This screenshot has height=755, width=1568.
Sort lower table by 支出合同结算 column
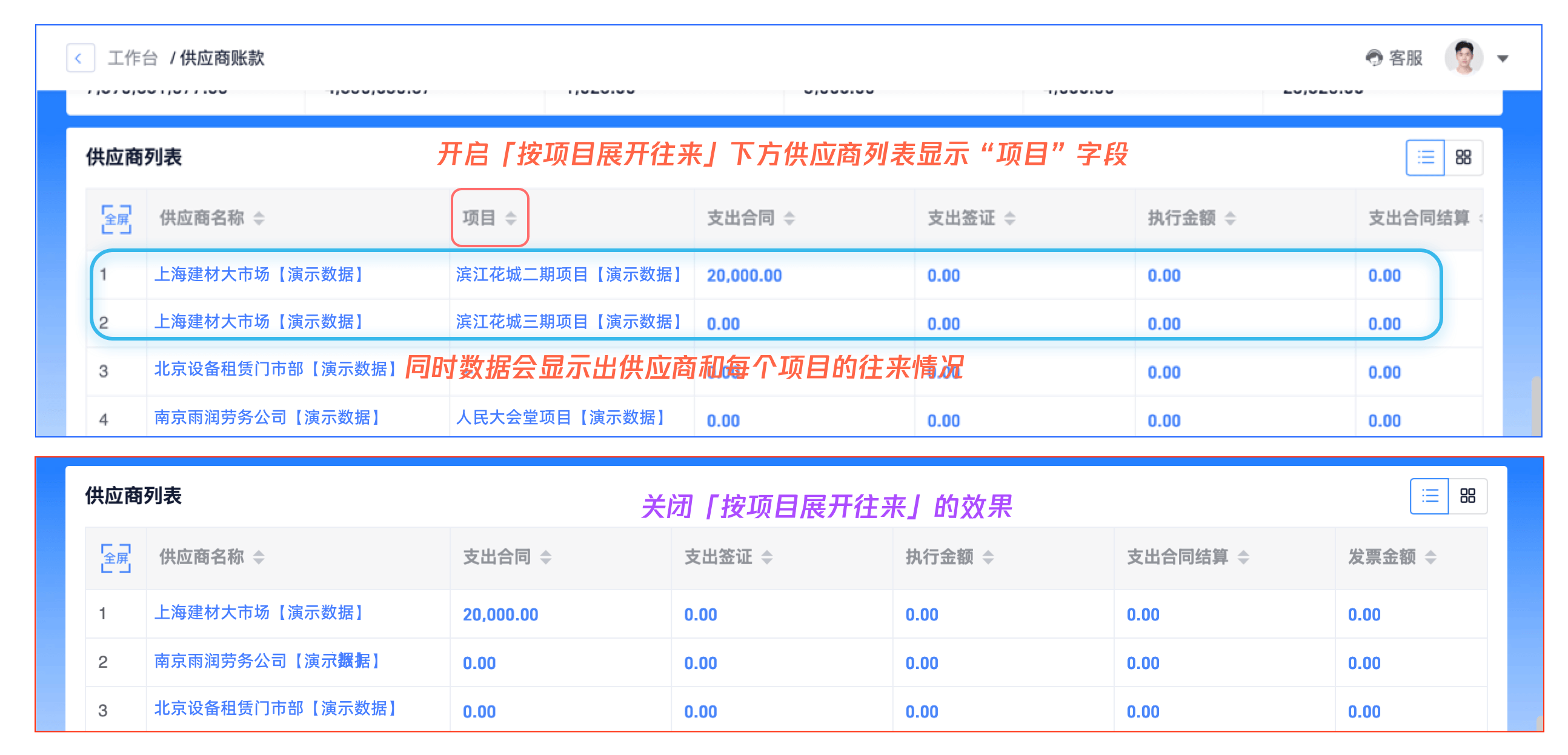point(1243,556)
